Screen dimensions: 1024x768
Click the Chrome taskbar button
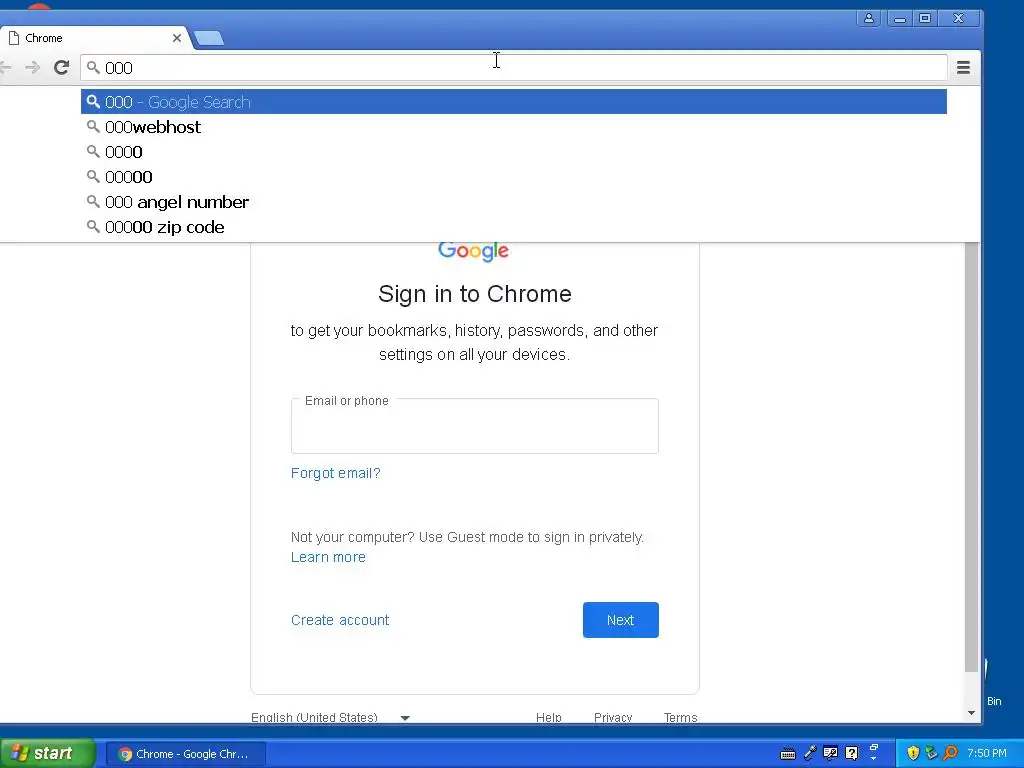pyautogui.click(x=185, y=754)
